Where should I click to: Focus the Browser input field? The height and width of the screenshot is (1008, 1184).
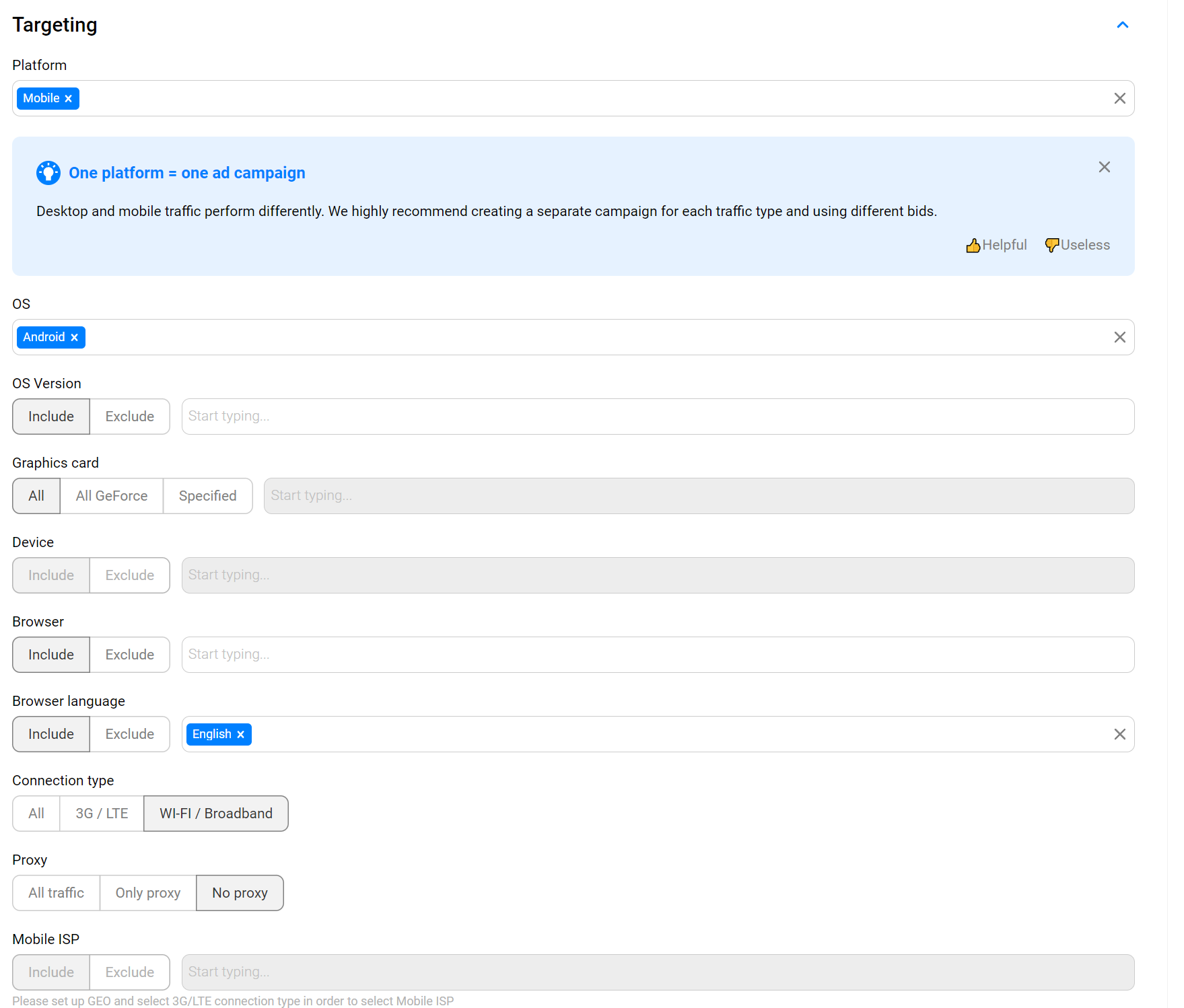click(658, 655)
